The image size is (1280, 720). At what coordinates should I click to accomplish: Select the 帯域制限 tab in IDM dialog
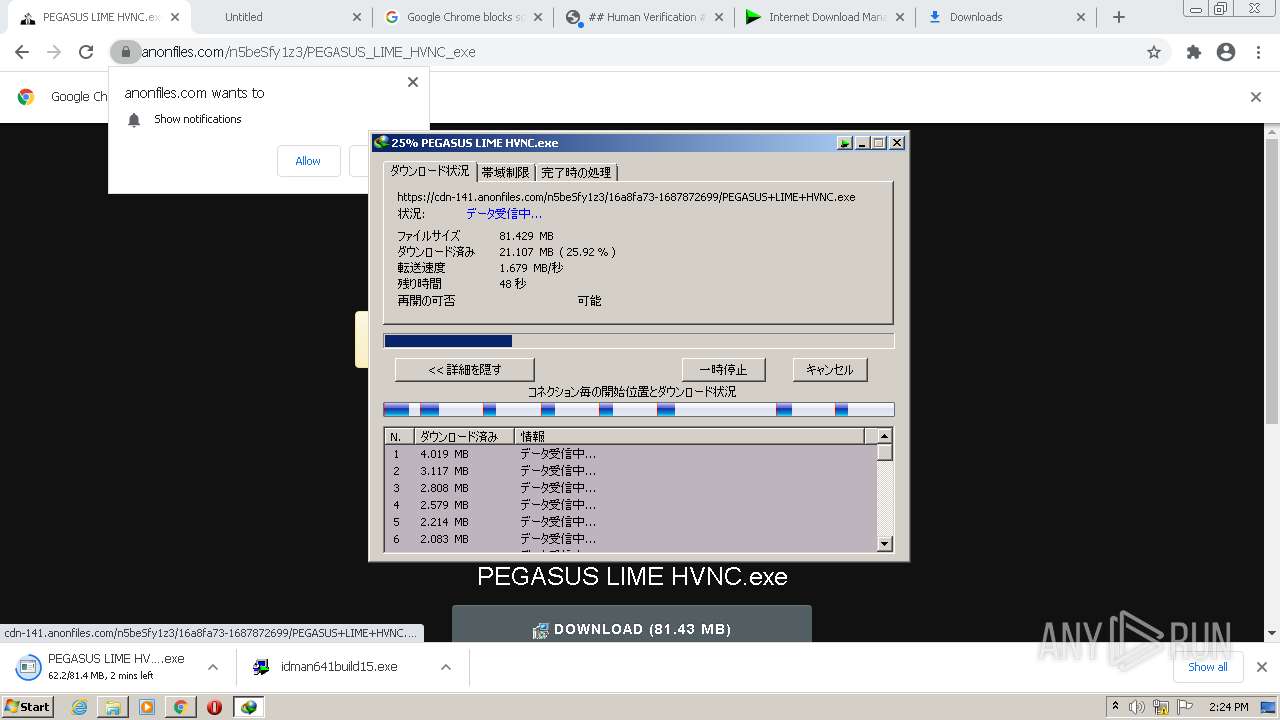coord(505,173)
